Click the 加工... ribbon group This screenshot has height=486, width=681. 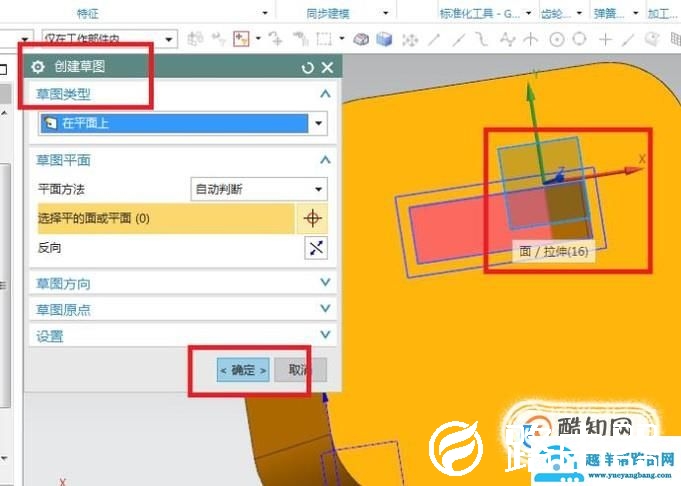pyautogui.click(x=663, y=13)
